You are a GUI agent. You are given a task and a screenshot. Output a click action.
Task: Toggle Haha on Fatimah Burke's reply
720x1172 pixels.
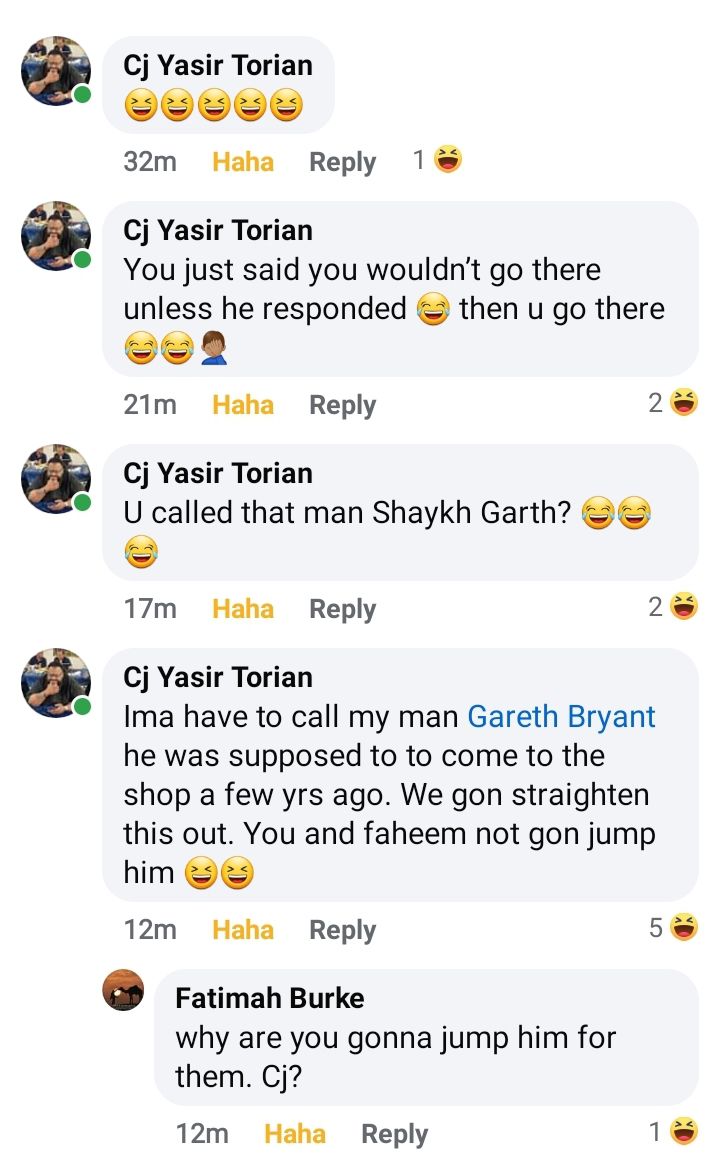[295, 1134]
